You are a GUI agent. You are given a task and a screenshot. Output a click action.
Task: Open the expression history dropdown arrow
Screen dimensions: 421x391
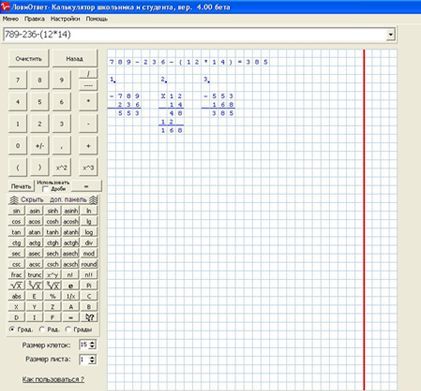point(391,35)
